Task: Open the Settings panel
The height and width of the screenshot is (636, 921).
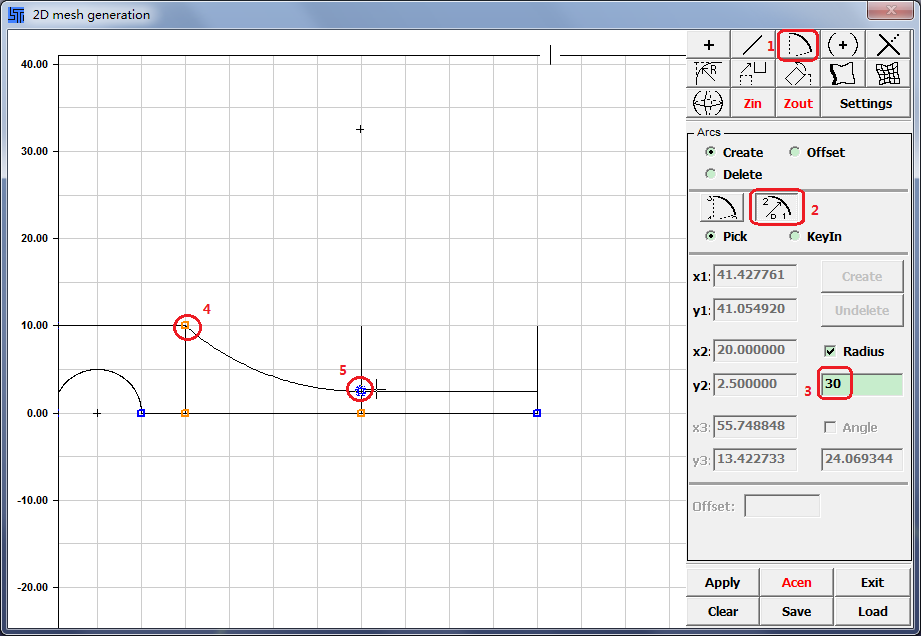Action: click(865, 103)
